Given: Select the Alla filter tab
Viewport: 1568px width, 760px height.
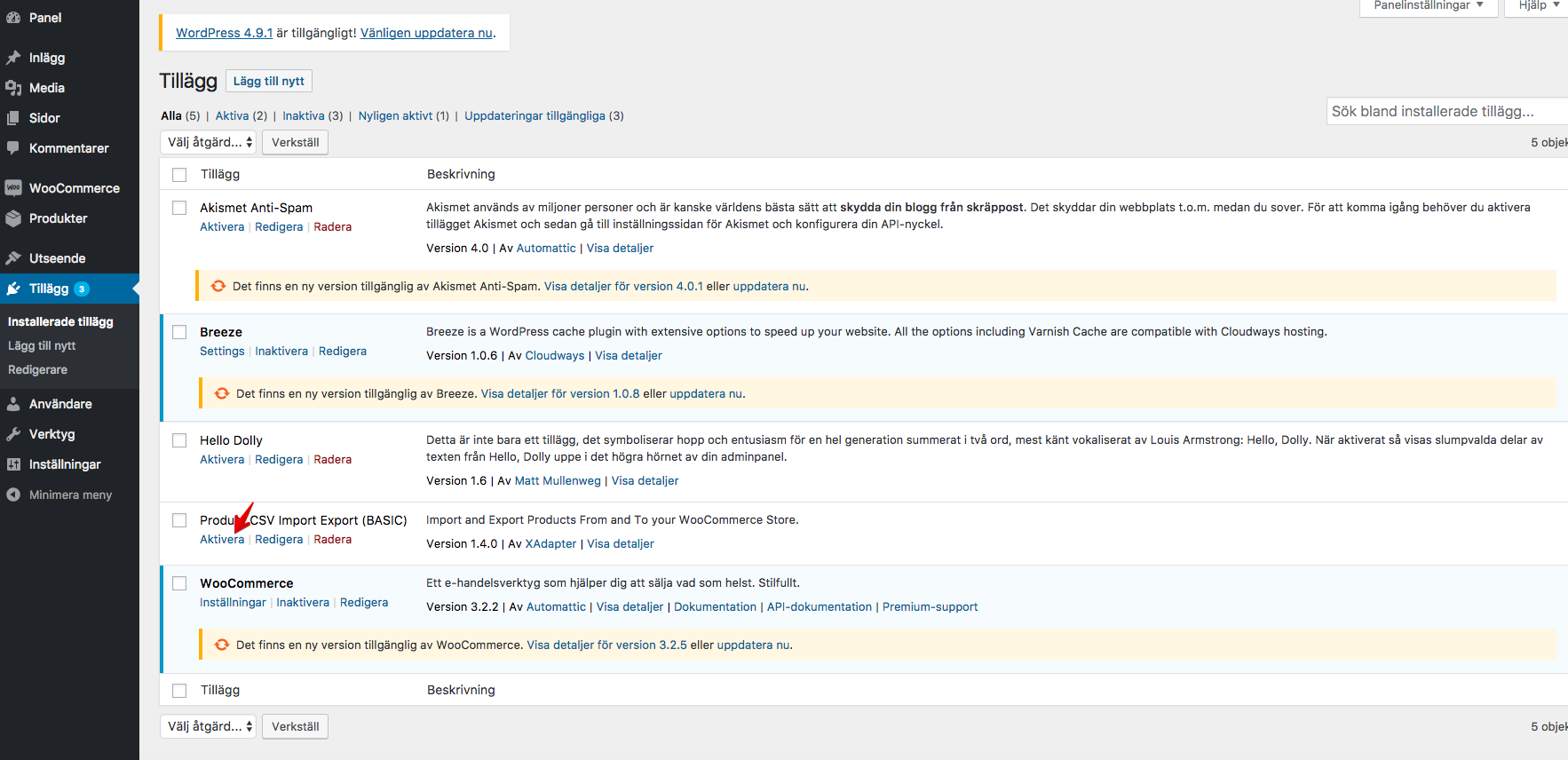Looking at the screenshot, I should point(171,115).
